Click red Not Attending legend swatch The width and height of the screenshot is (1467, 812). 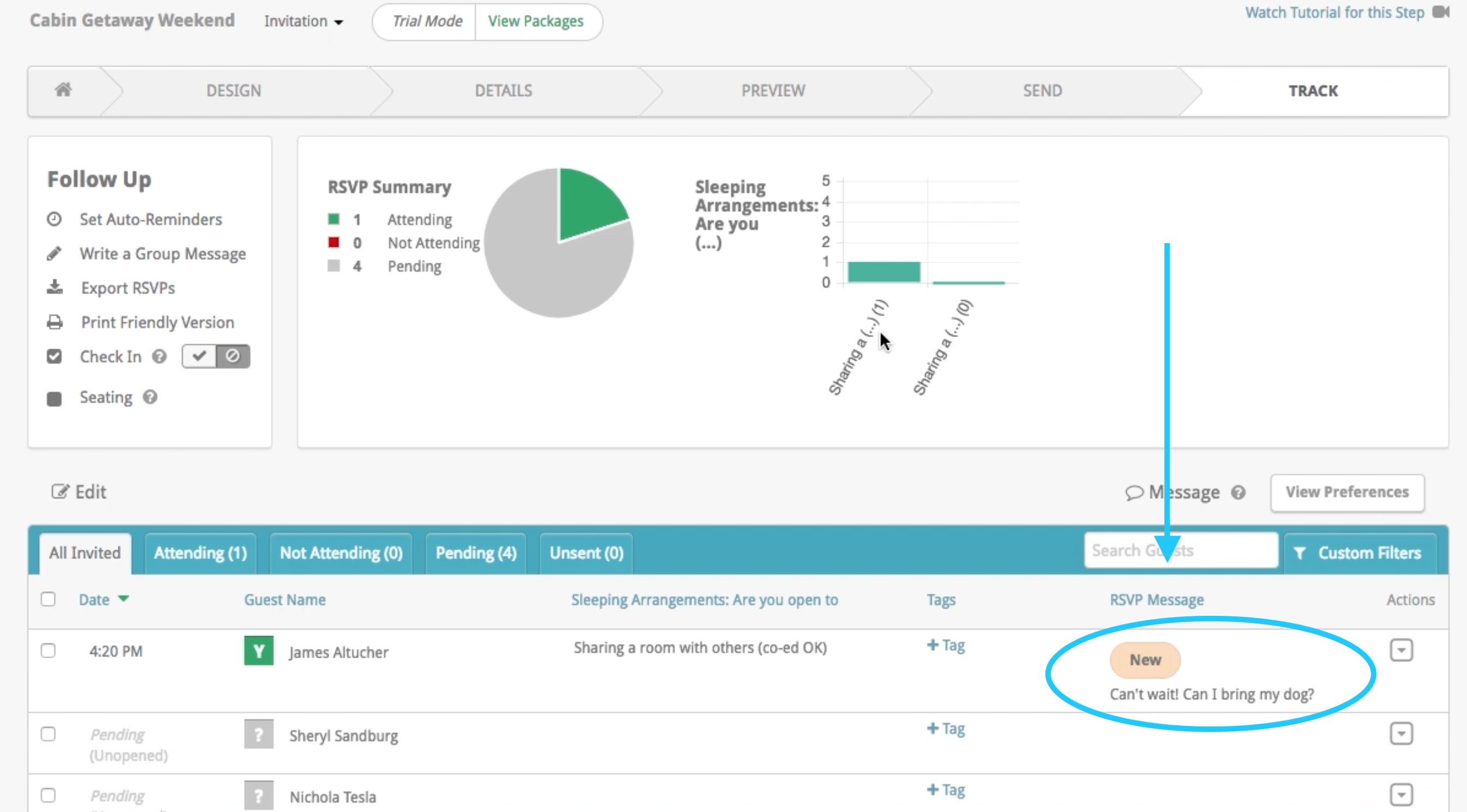click(x=334, y=243)
